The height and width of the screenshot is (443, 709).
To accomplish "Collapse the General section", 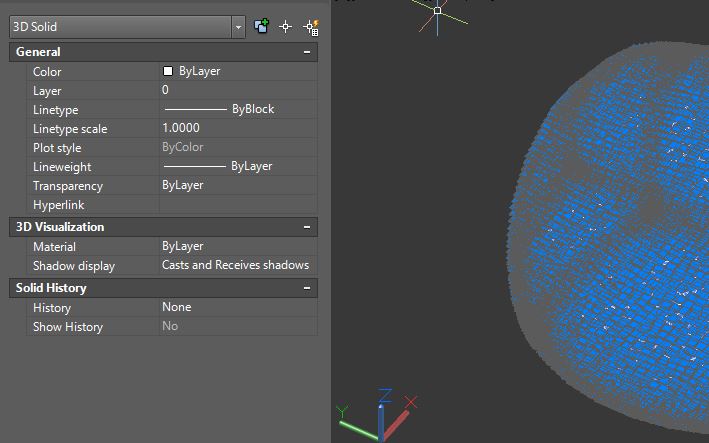I will (307, 52).
